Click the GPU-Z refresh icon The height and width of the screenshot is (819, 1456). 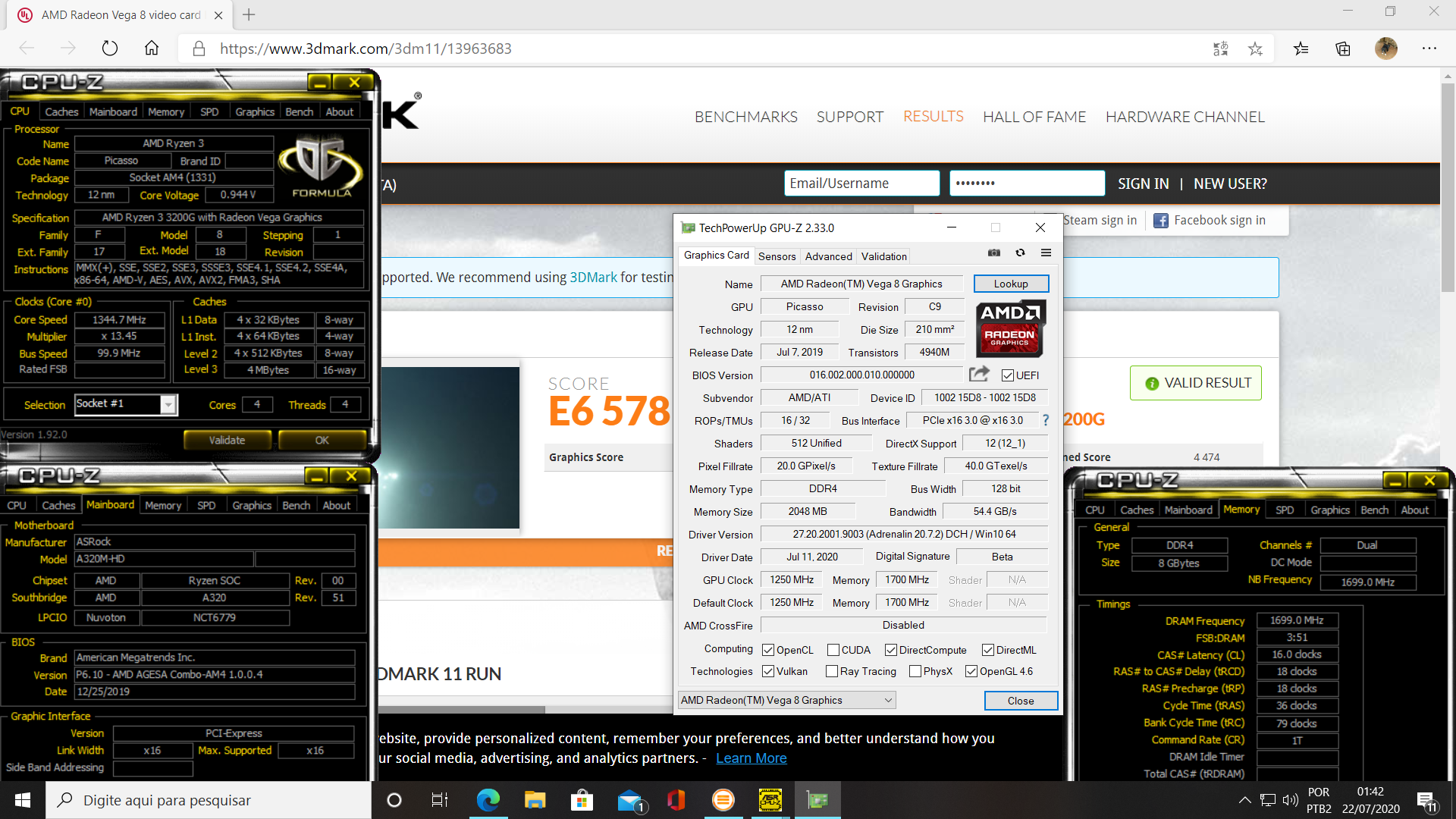pyautogui.click(x=1020, y=253)
